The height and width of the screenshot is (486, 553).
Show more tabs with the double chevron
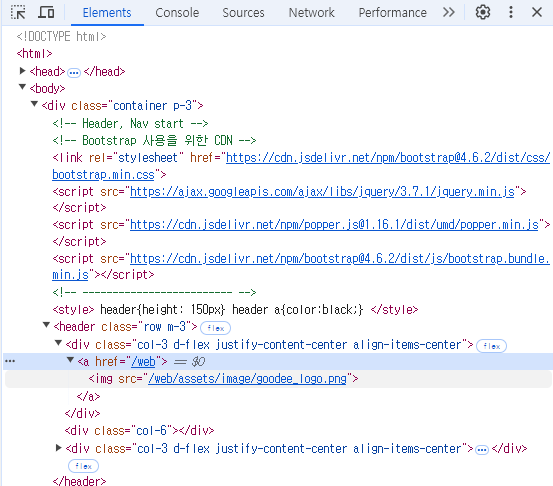tap(449, 13)
